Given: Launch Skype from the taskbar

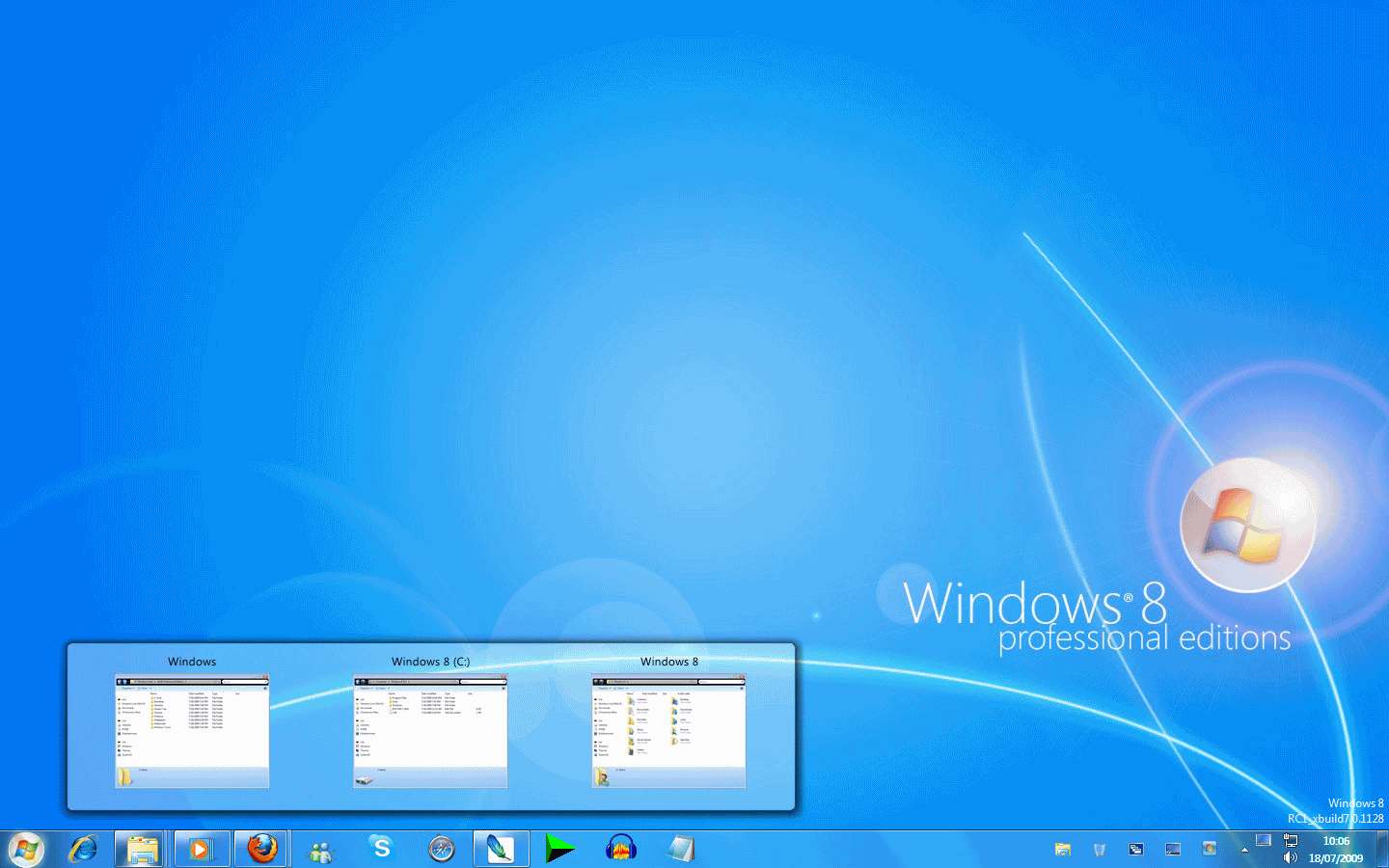Looking at the screenshot, I should point(382,849).
